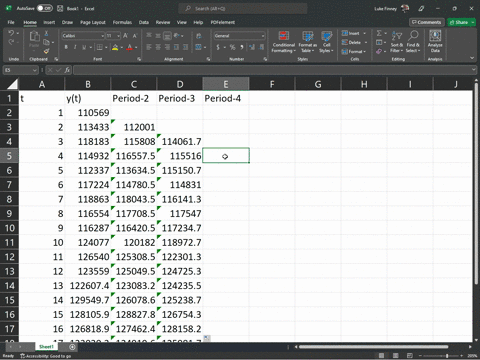Click the AutoSum sigma icon
This screenshot has height=360, width=480.
pos(379,33)
